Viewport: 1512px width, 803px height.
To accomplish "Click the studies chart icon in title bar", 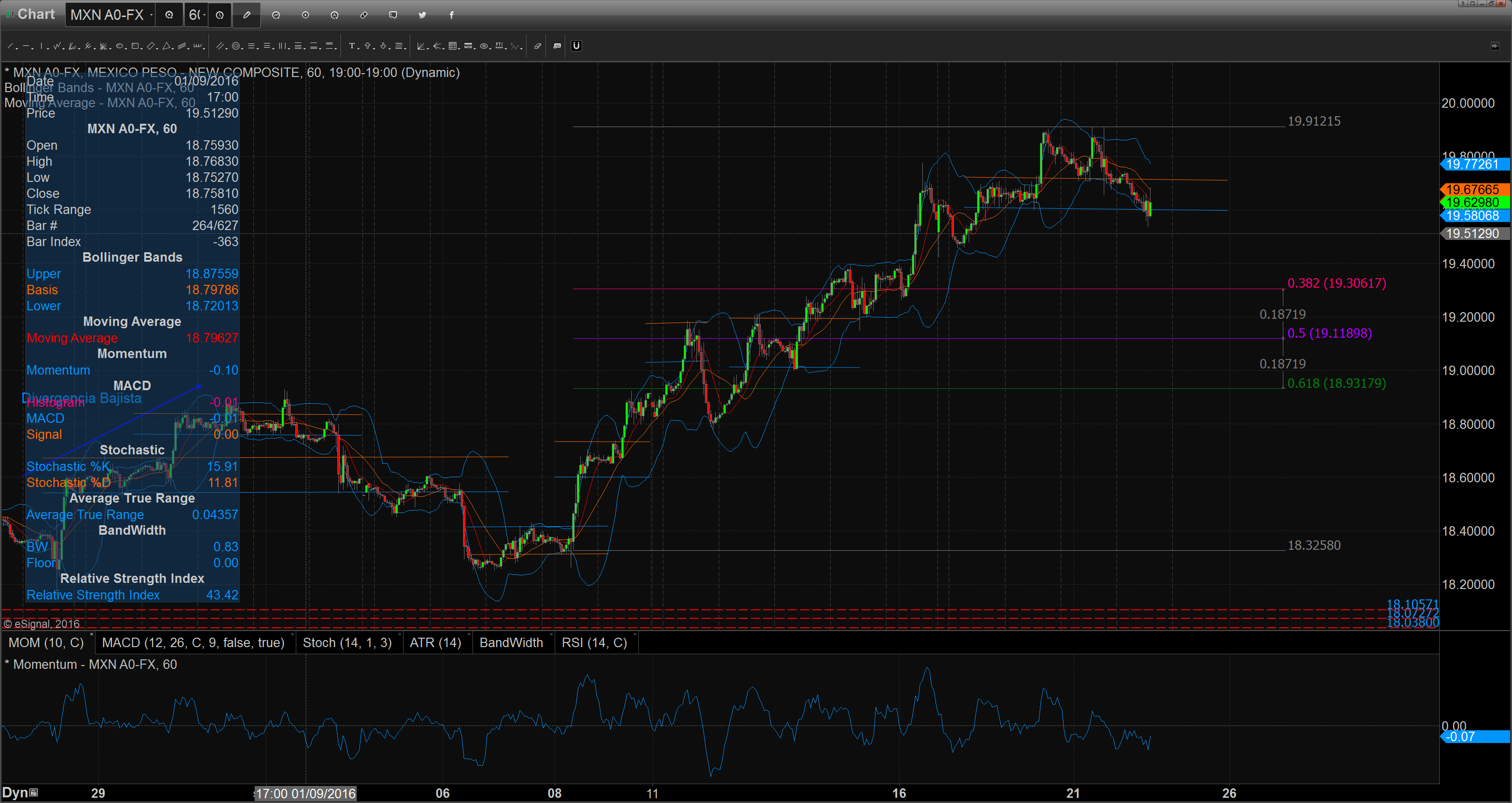I will [x=276, y=15].
